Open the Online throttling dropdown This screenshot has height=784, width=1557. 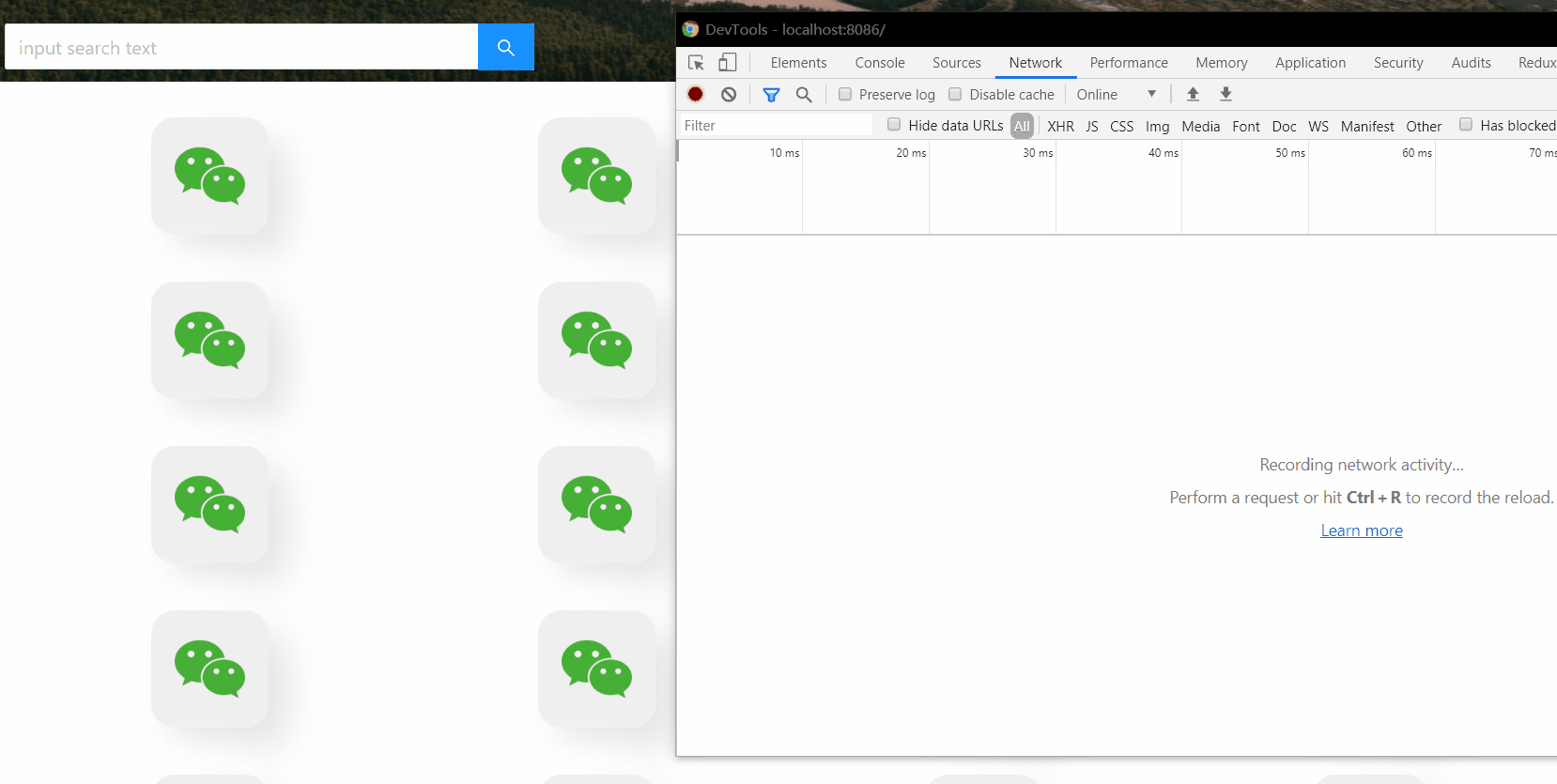(x=1116, y=94)
